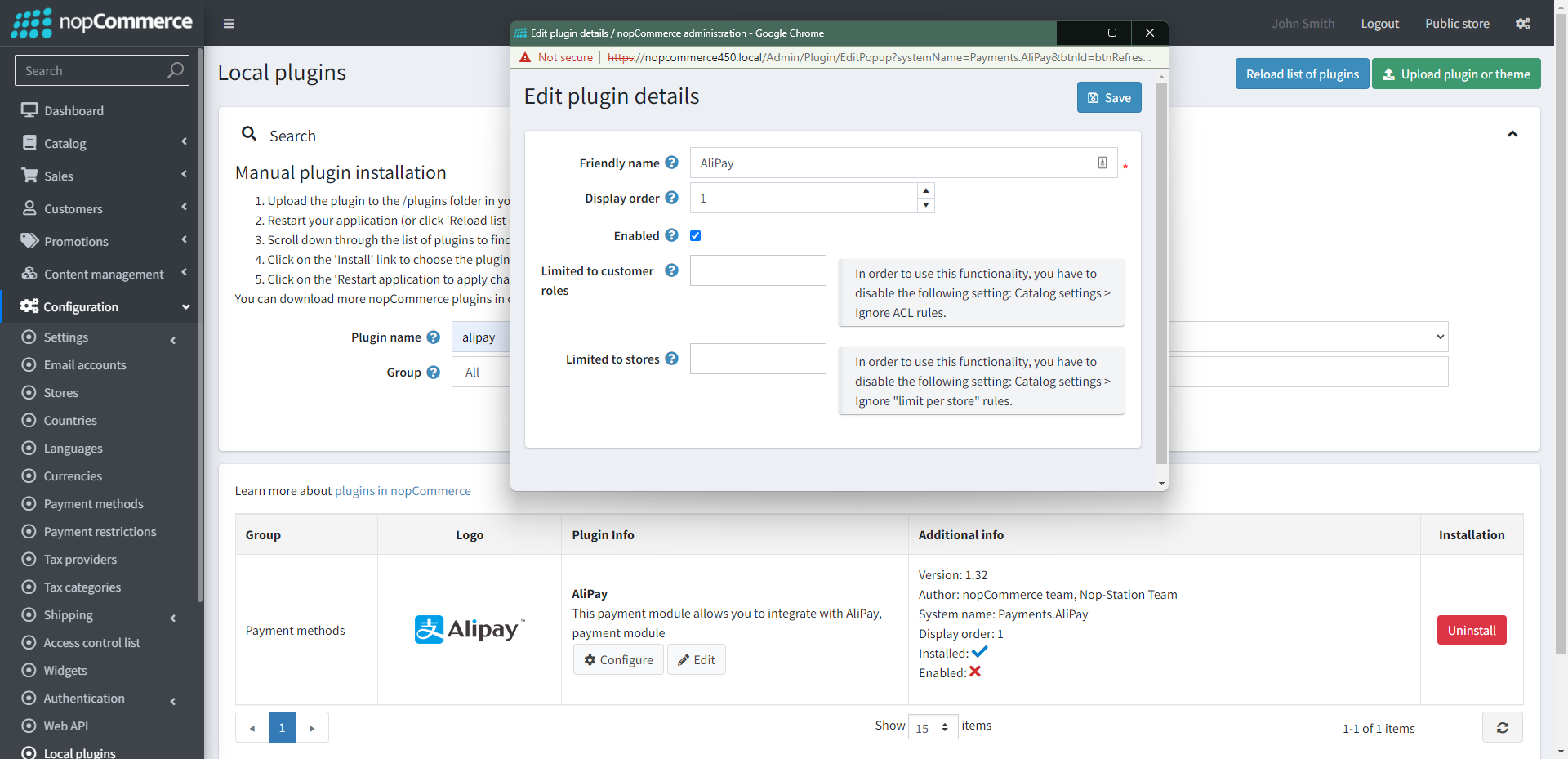Open the Show items per page dropdown

click(x=933, y=727)
